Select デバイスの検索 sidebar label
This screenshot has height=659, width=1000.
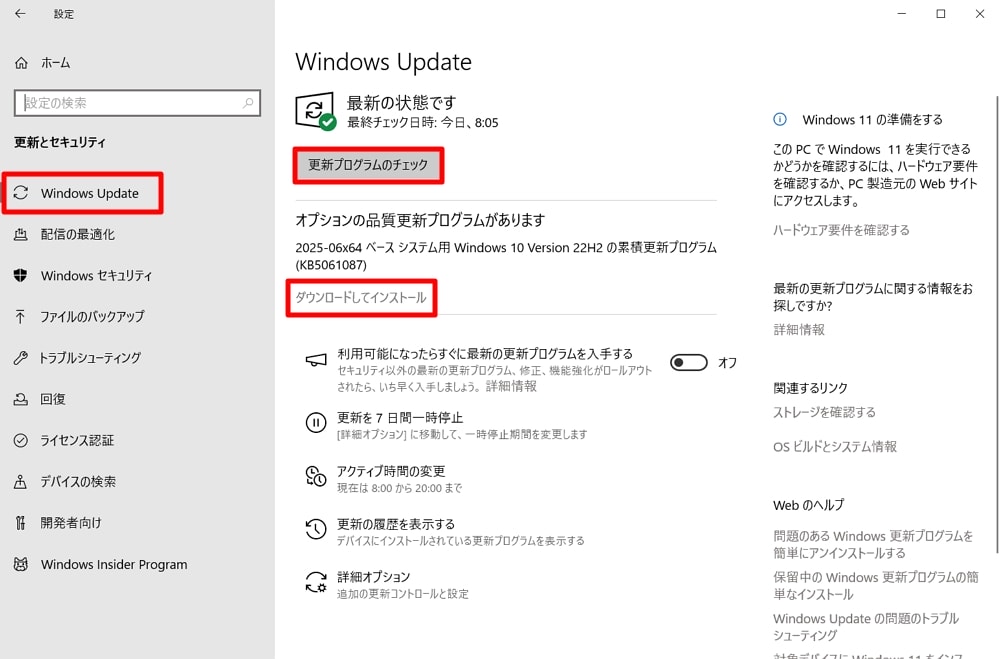point(78,482)
